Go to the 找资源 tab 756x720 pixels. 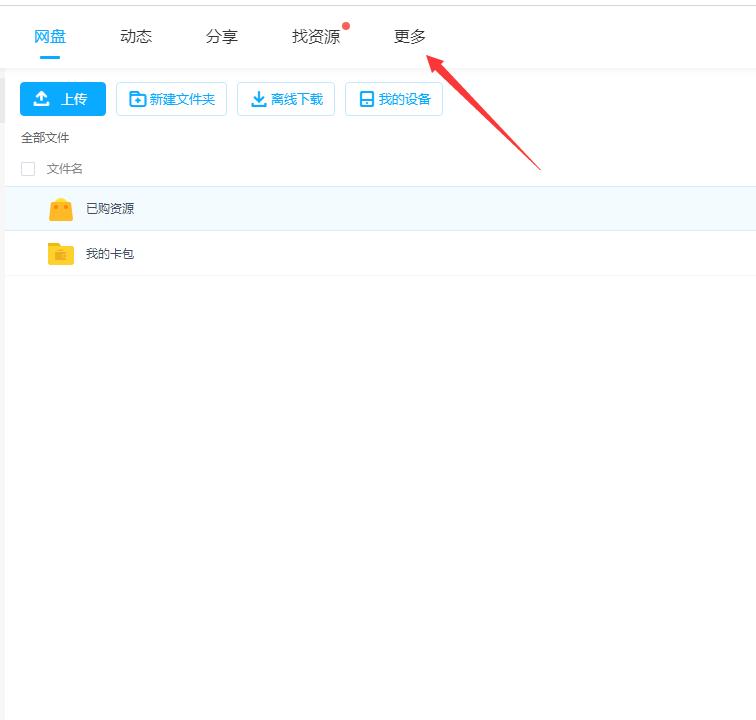coord(316,37)
